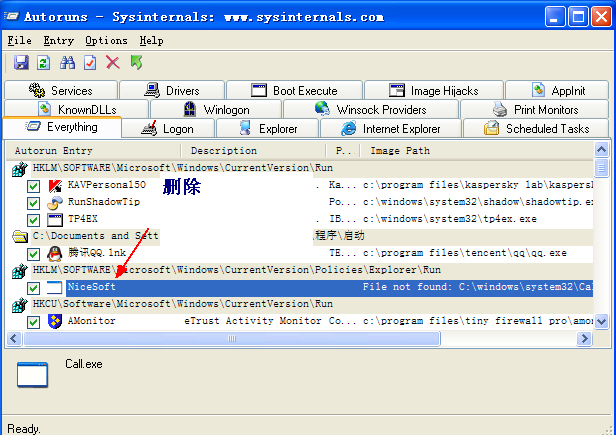616x435 pixels.
Task: Uncheck the TP4EX checkbox
Action: click(x=34, y=220)
